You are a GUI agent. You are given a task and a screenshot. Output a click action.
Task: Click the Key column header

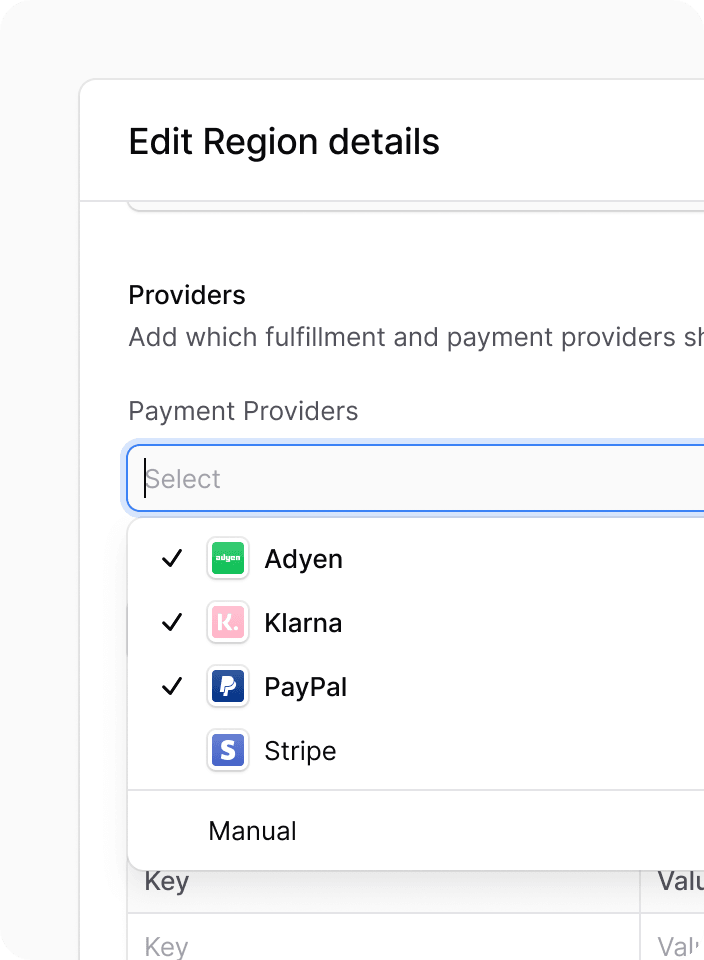pos(167,882)
